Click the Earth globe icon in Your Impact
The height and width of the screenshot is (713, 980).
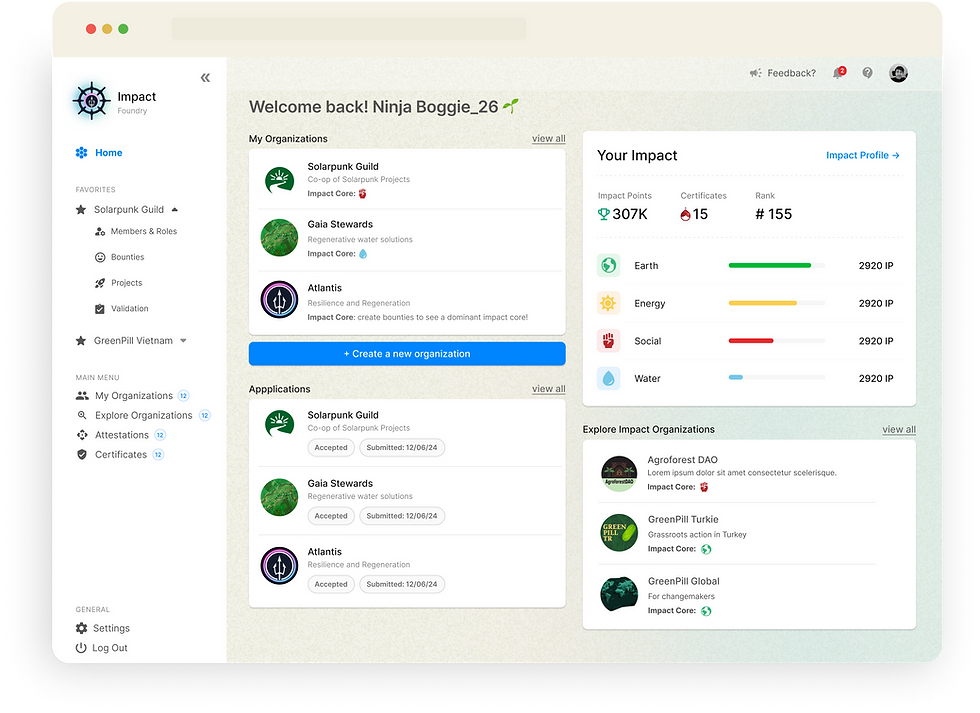point(608,266)
